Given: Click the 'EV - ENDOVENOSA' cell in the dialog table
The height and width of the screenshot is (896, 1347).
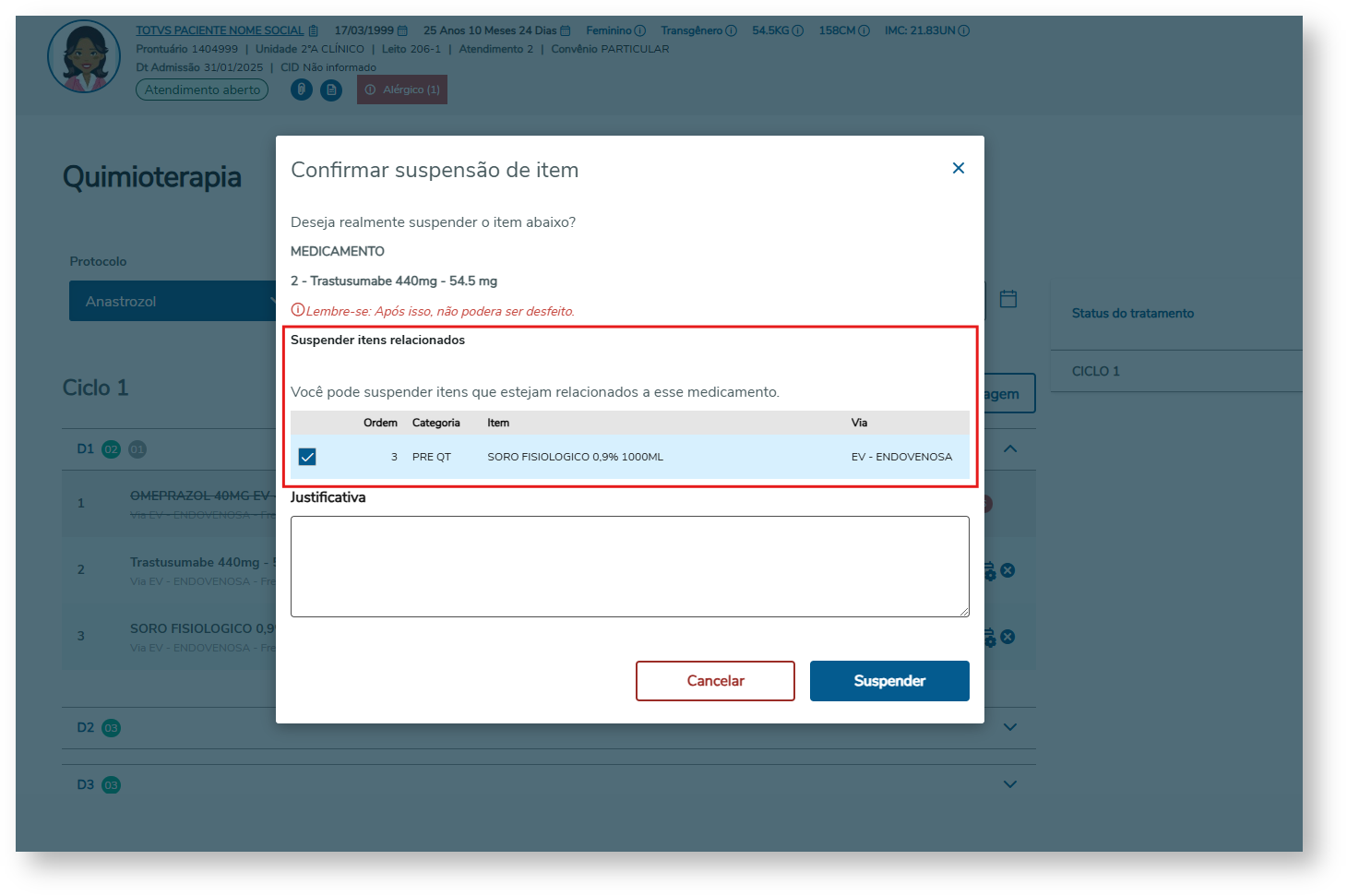Looking at the screenshot, I should pyautogui.click(x=901, y=457).
